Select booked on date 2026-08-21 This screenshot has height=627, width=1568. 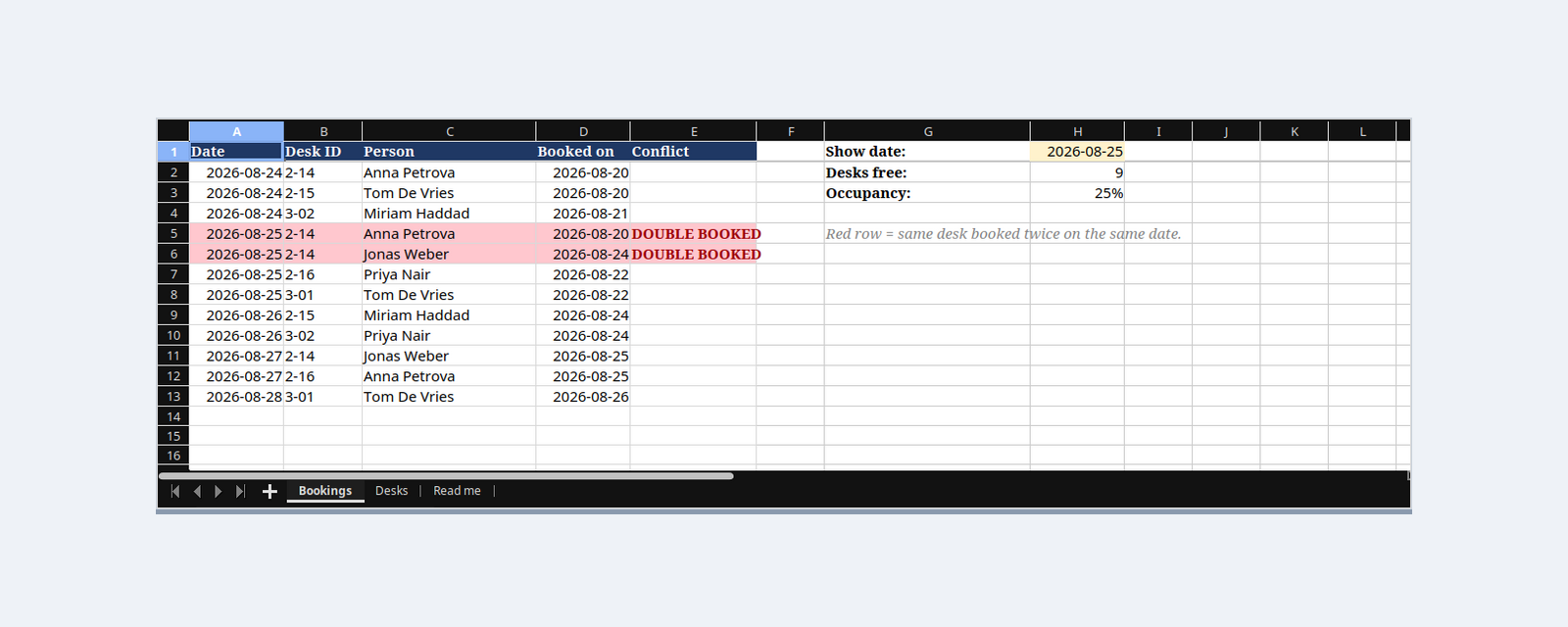point(583,214)
